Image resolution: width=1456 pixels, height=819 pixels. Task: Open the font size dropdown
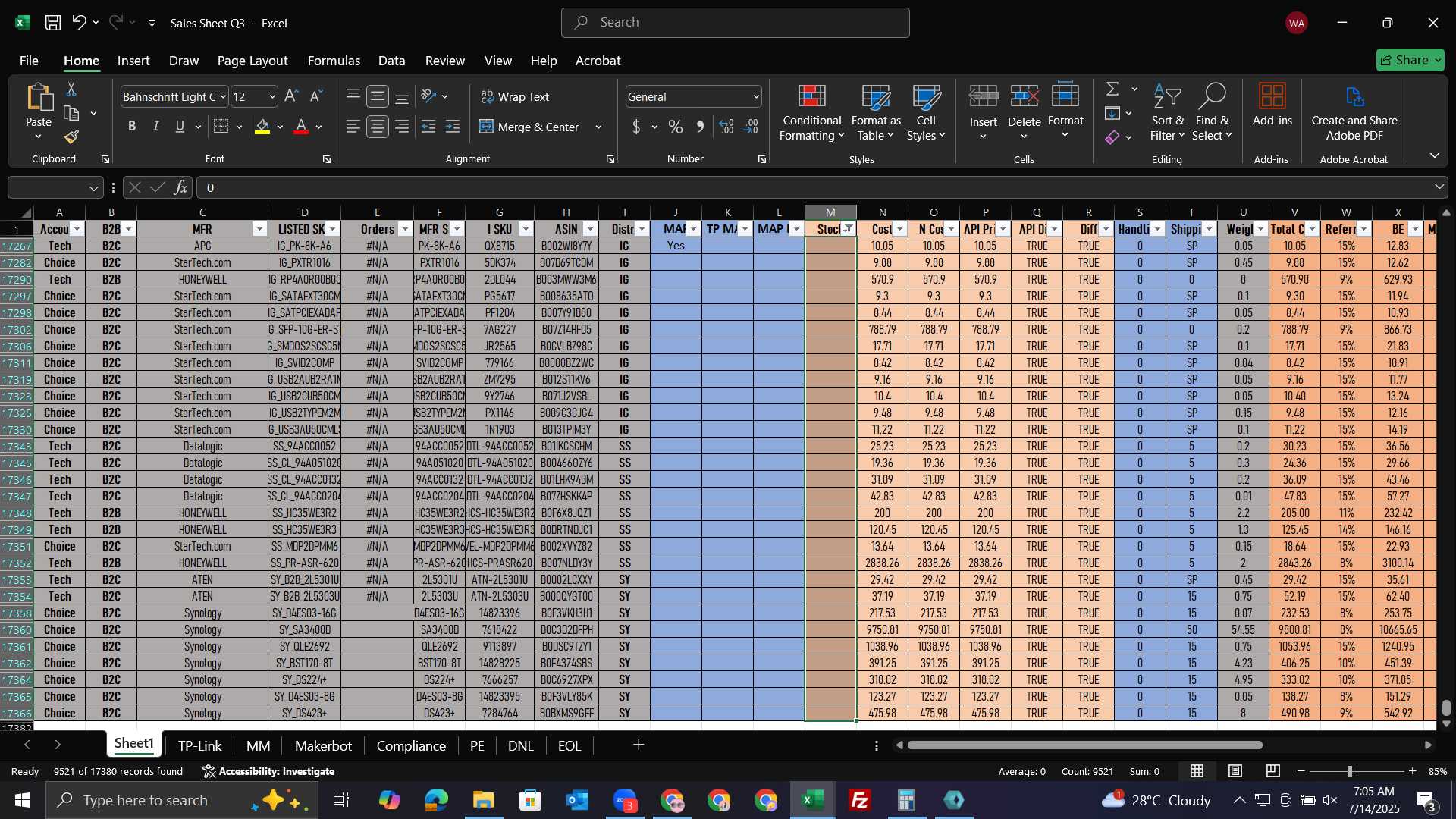[272, 96]
